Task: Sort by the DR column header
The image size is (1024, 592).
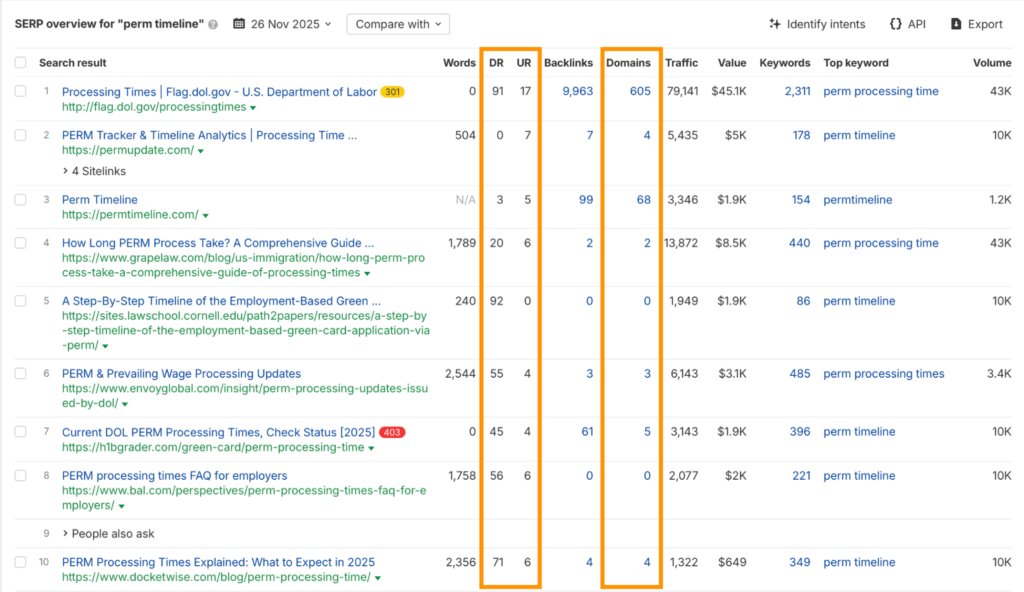Action: pyautogui.click(x=496, y=63)
